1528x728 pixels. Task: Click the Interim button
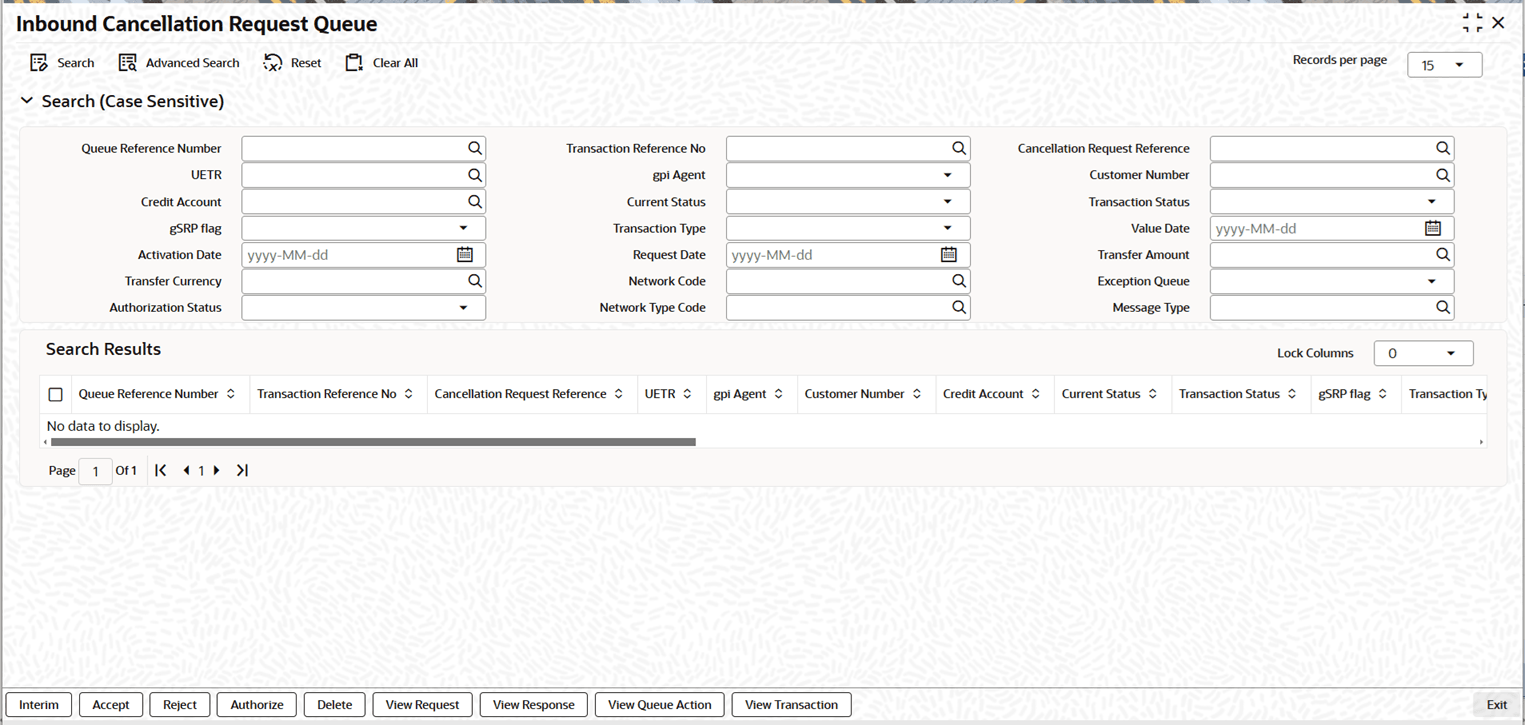(x=39, y=705)
